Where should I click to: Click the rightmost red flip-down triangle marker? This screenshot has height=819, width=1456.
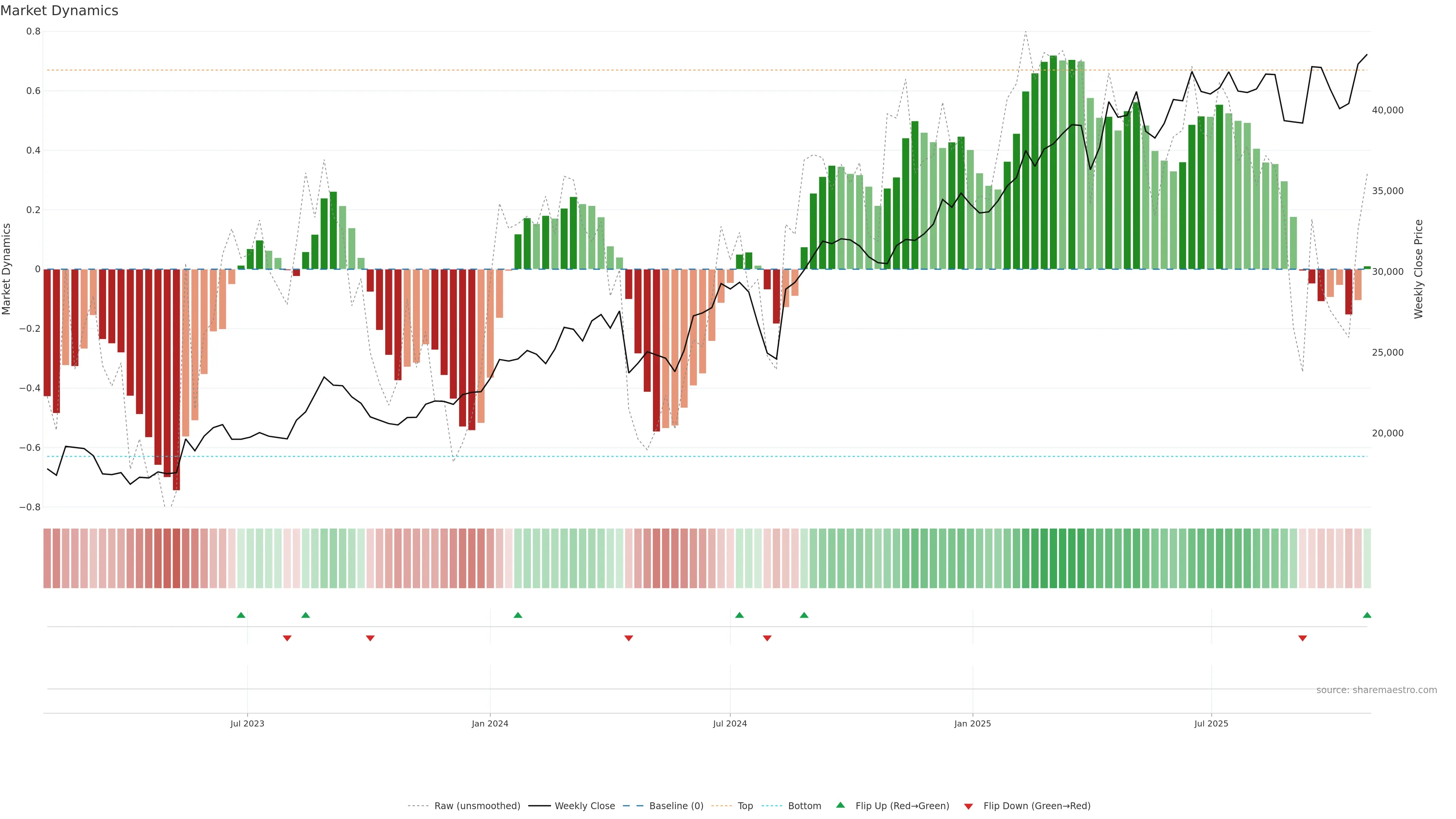pos(1302,638)
